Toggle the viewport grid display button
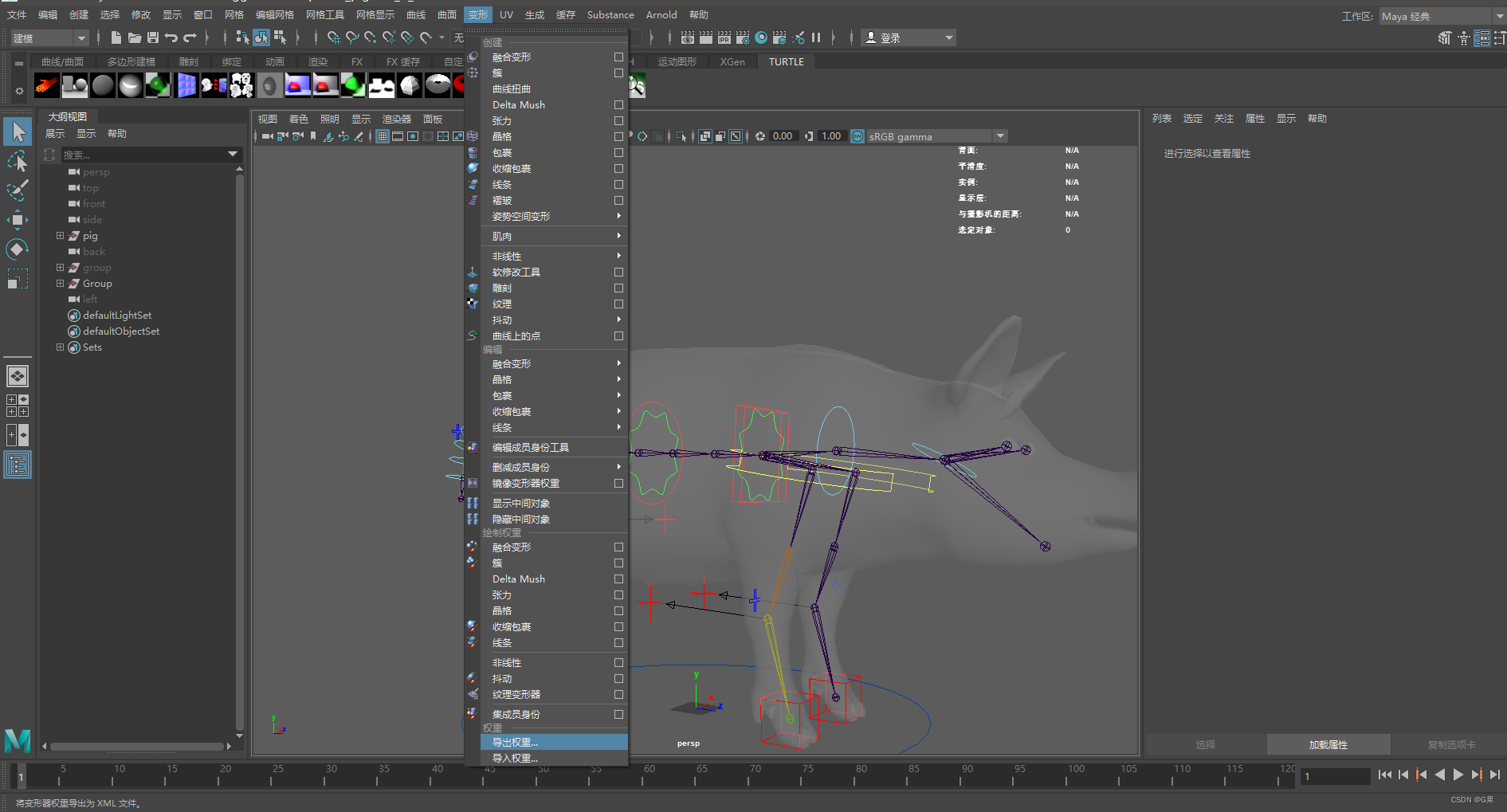Screen dimensions: 1507x812 pos(383,136)
